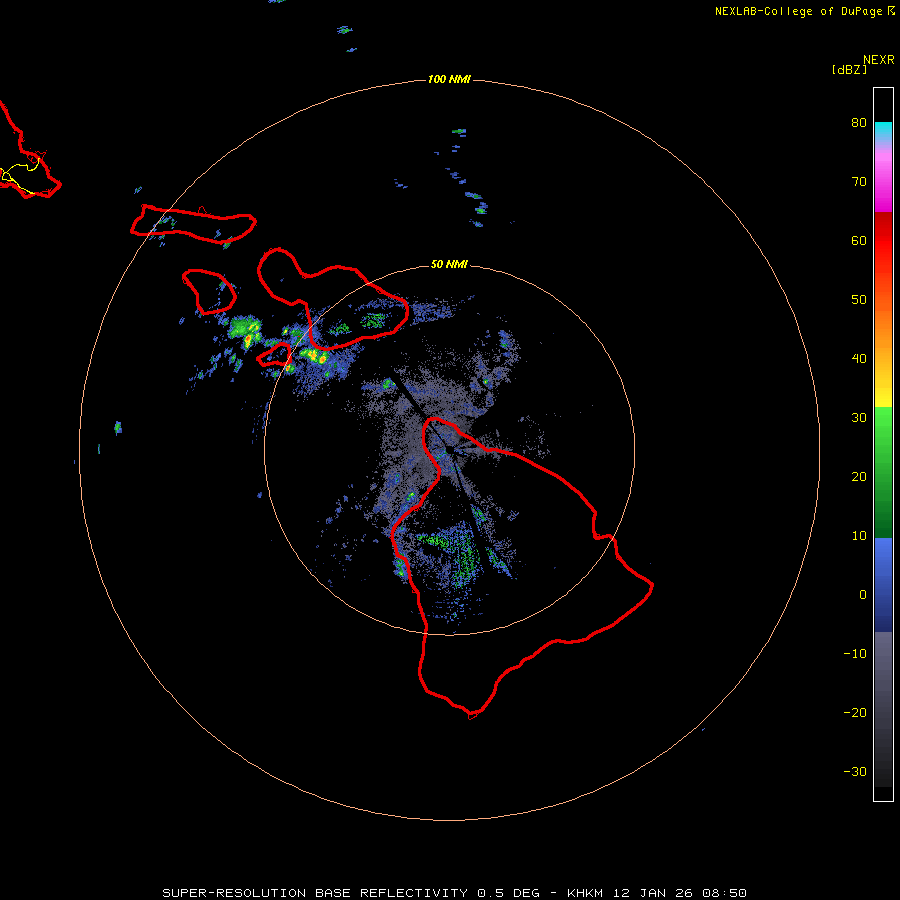The image size is (900, 900).
Task: Click the -30 dBZ scale value
Action: click(x=855, y=772)
